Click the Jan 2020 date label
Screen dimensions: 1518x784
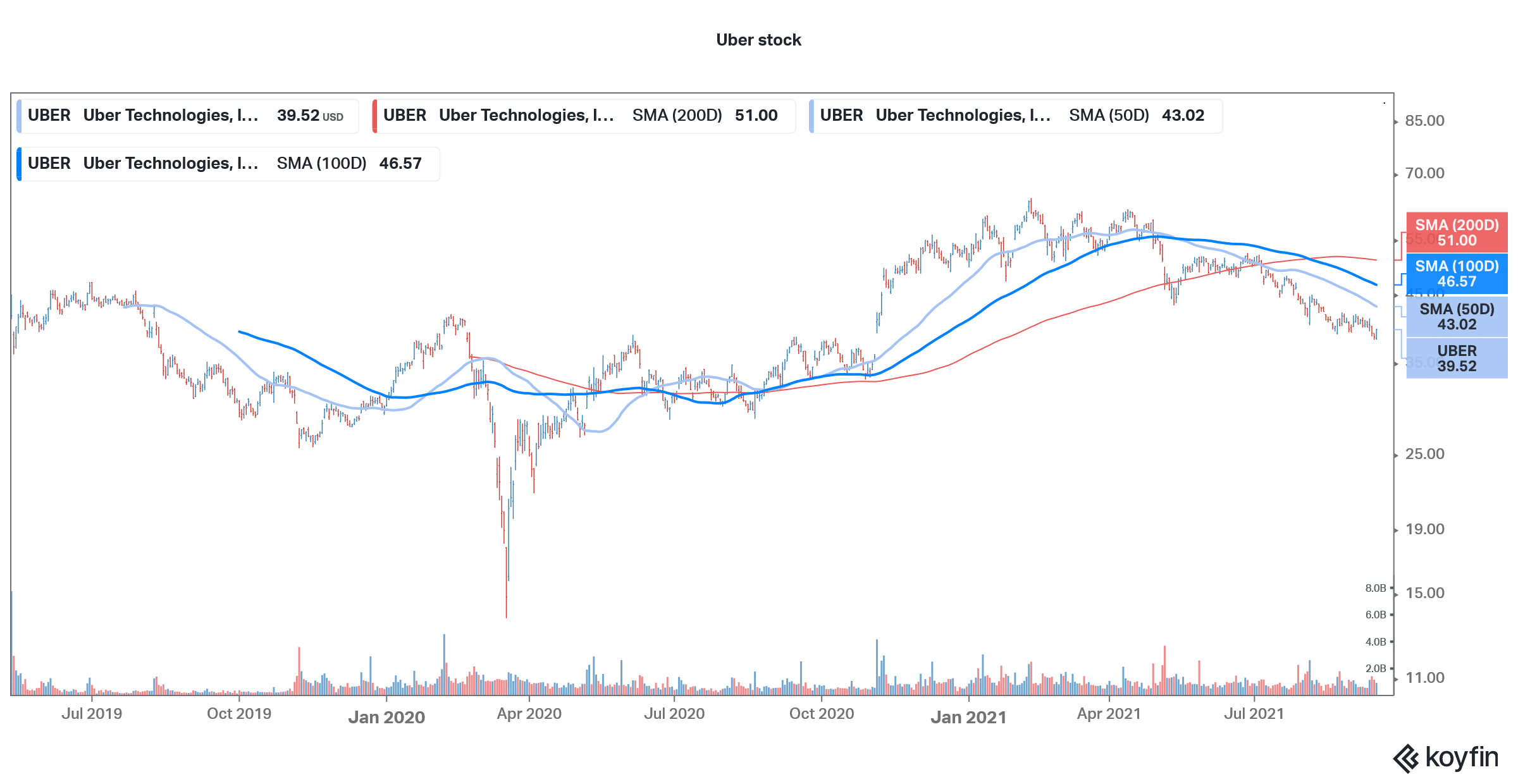point(386,718)
